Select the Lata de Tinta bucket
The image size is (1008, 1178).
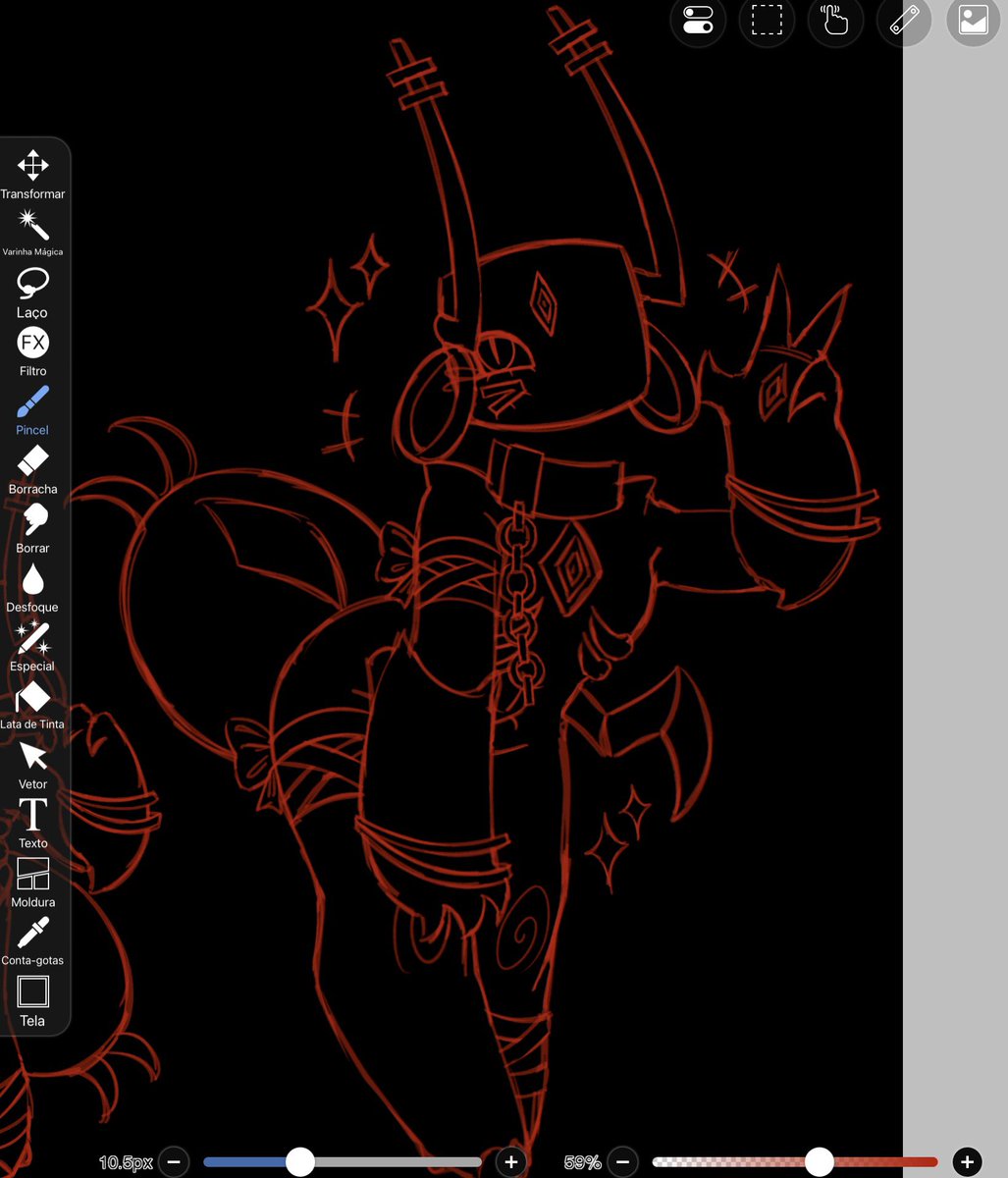pyautogui.click(x=32, y=705)
